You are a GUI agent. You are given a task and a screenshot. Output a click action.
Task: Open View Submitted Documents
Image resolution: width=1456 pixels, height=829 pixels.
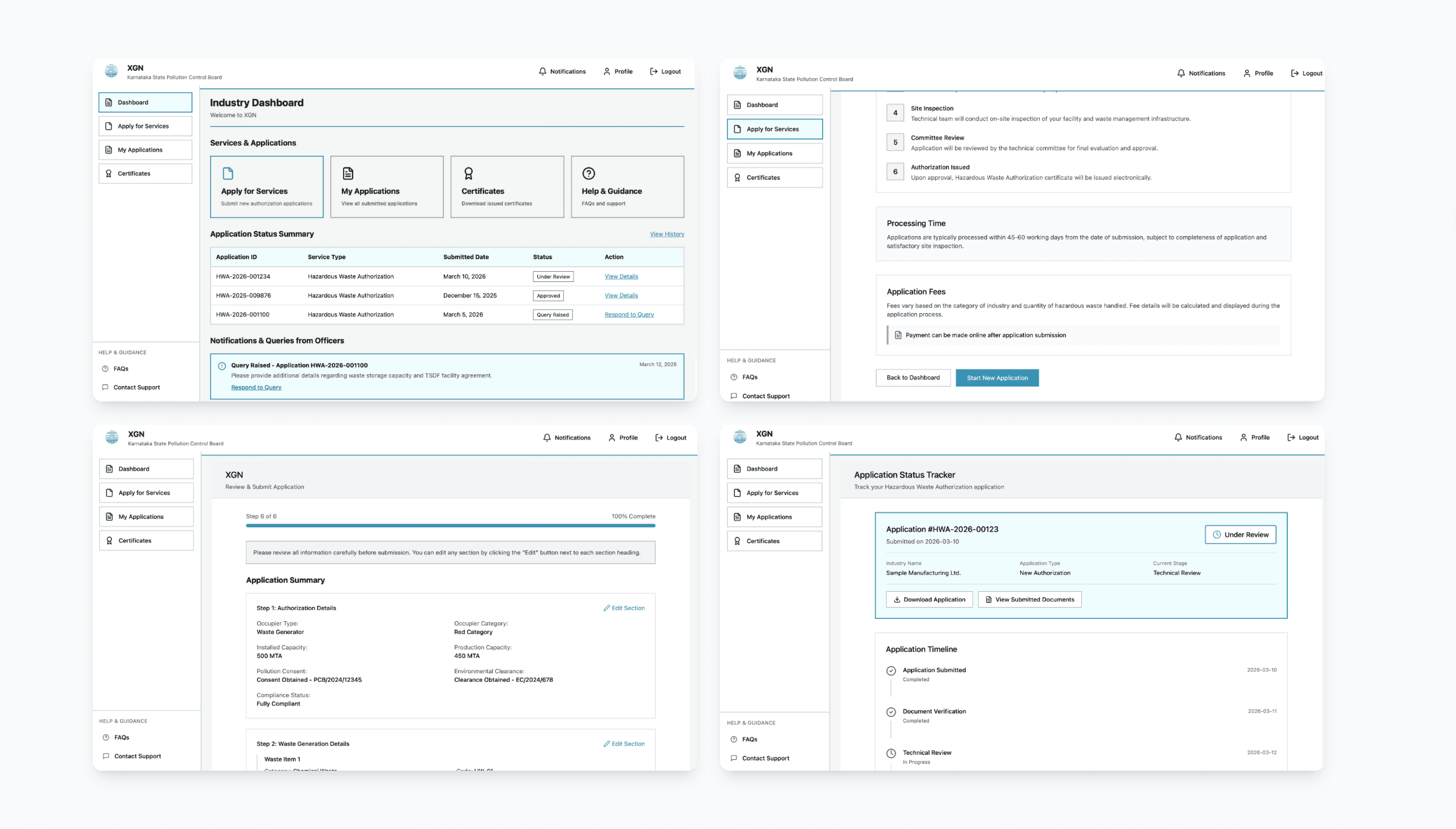point(1029,600)
